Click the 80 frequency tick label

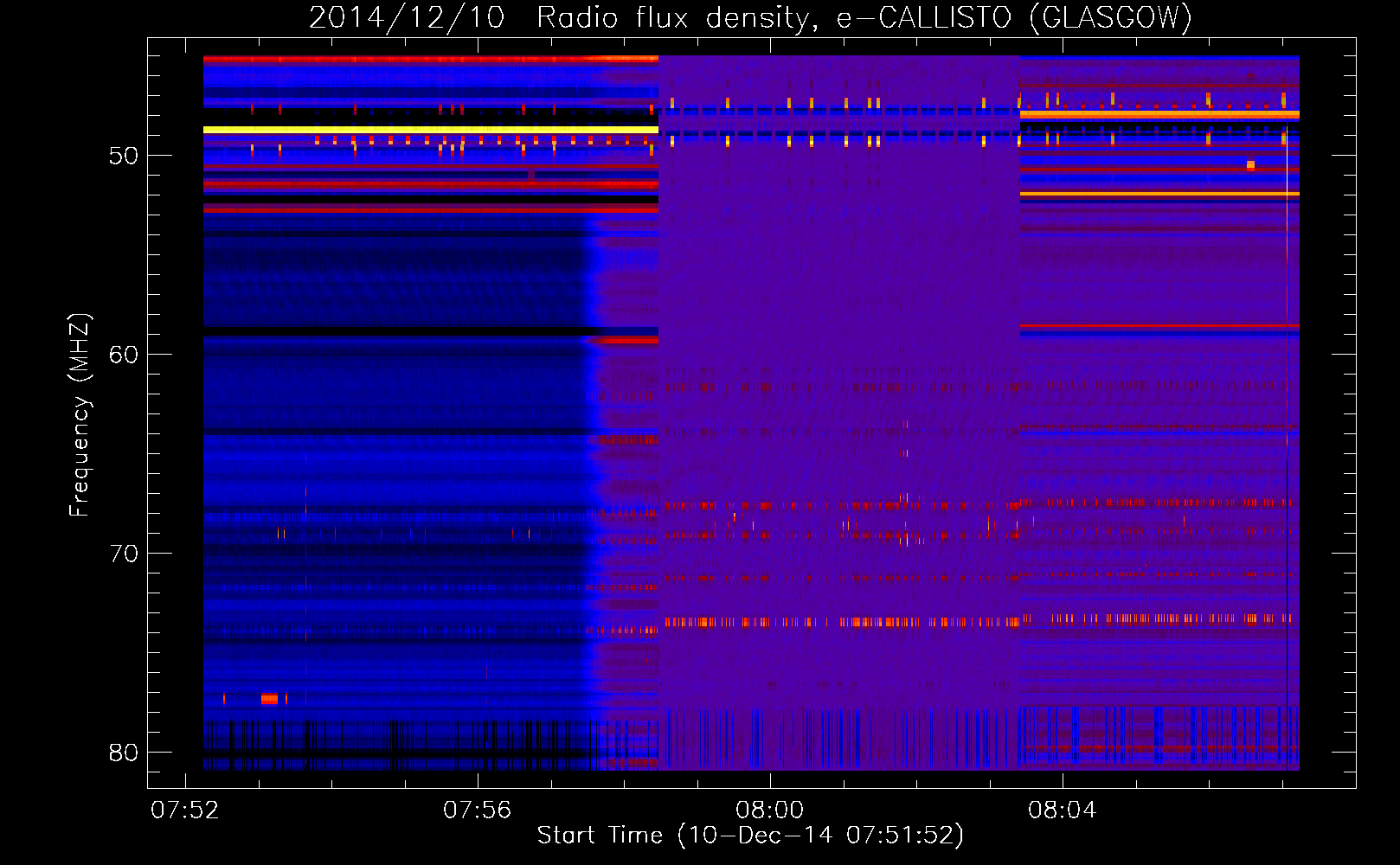pos(124,753)
